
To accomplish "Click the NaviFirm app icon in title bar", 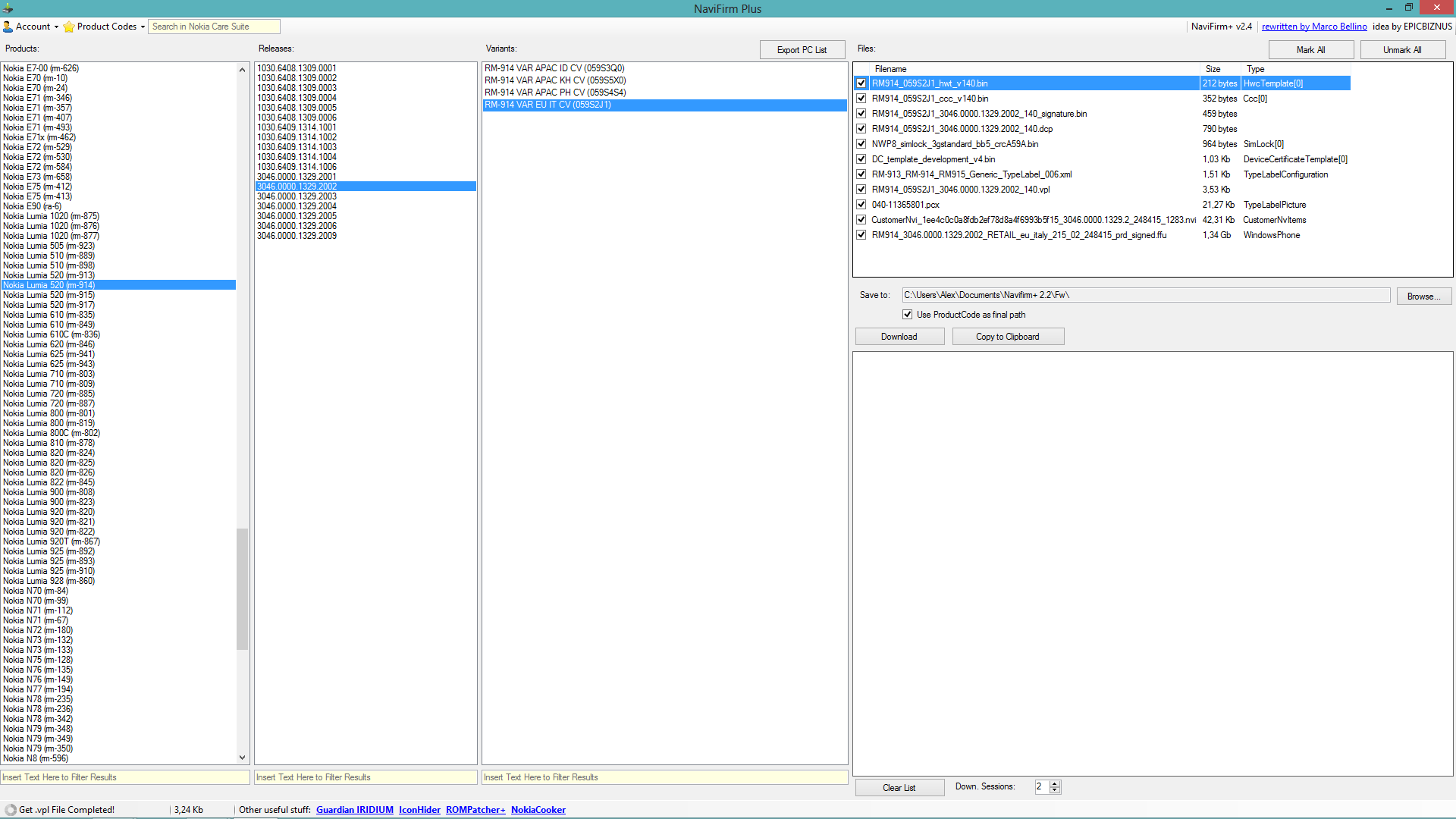I will (x=8, y=8).
